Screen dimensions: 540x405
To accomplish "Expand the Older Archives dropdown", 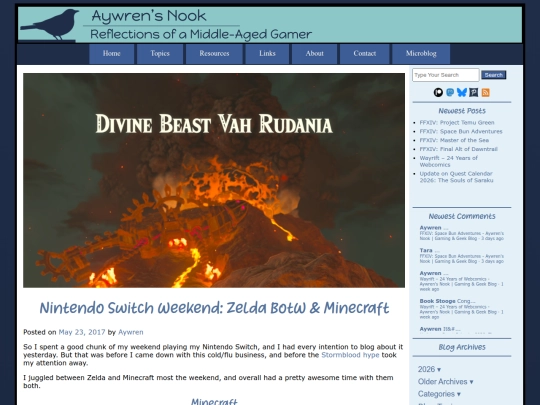I will (x=446, y=382).
